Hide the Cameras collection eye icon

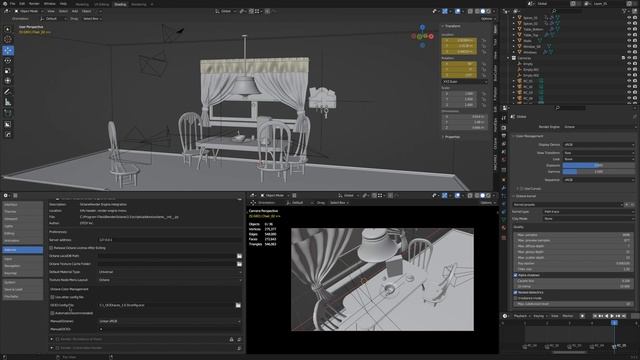[629, 58]
